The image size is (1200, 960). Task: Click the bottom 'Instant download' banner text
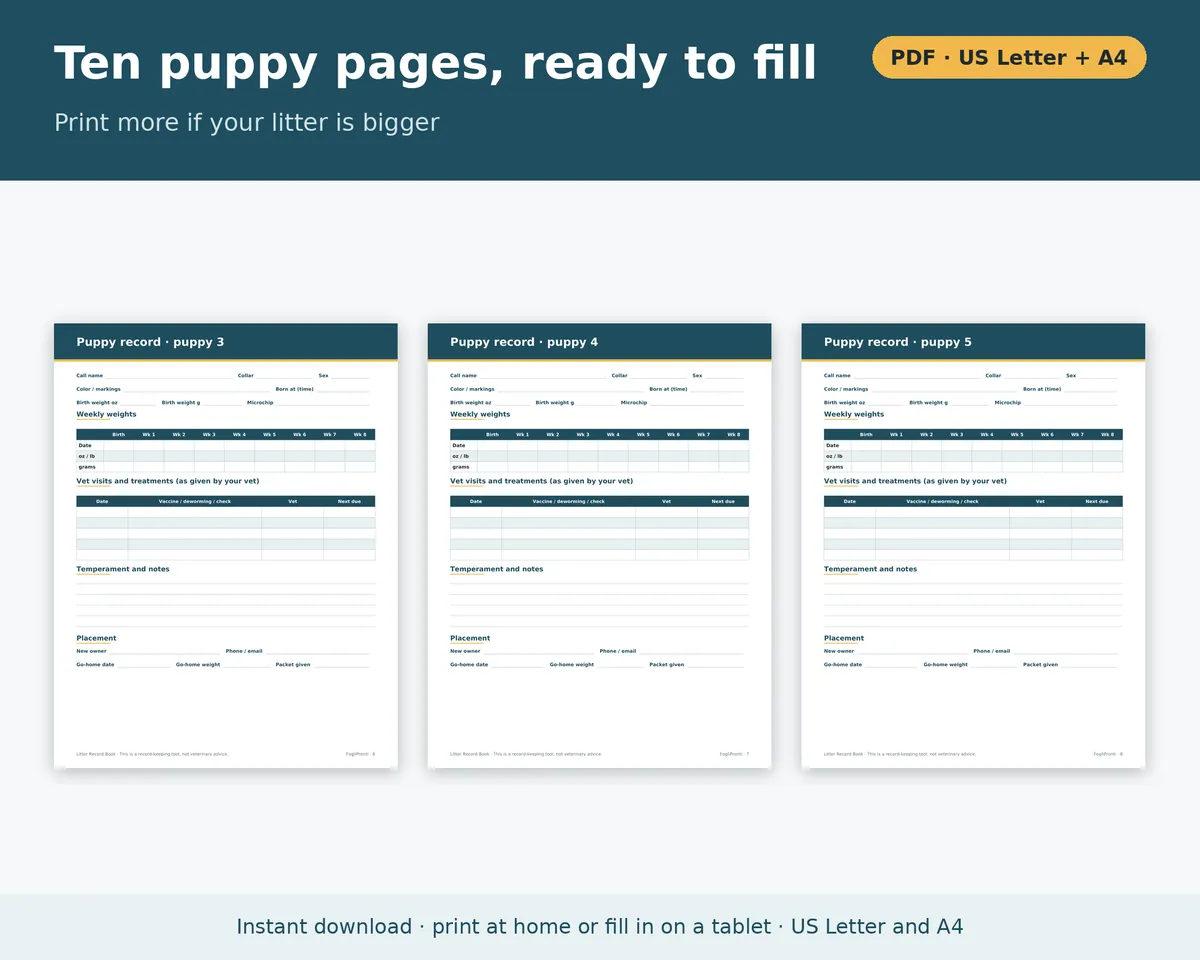click(600, 927)
